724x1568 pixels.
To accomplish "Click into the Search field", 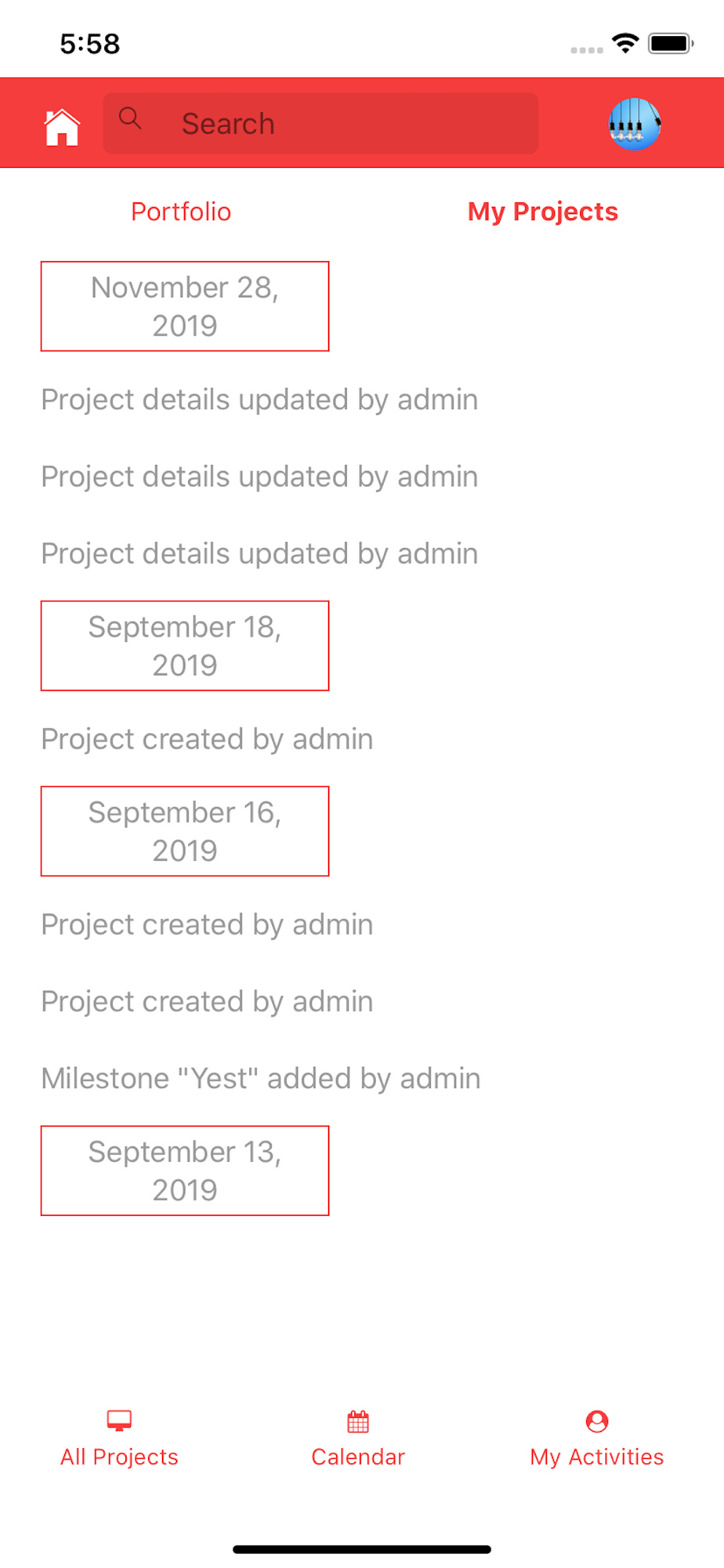I will click(x=320, y=124).
